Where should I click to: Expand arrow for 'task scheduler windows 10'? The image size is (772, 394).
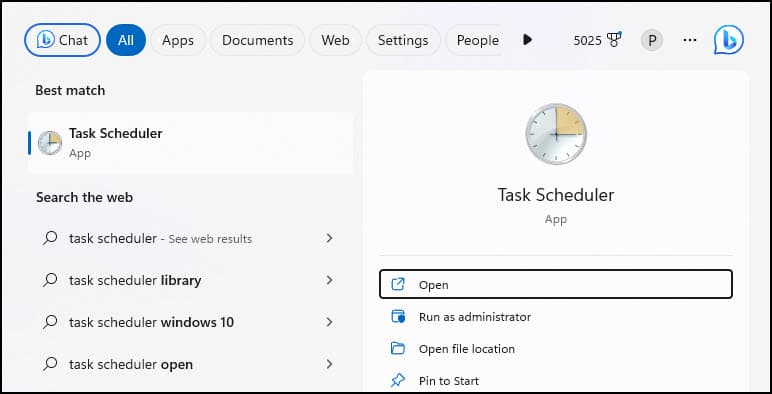[x=329, y=322]
